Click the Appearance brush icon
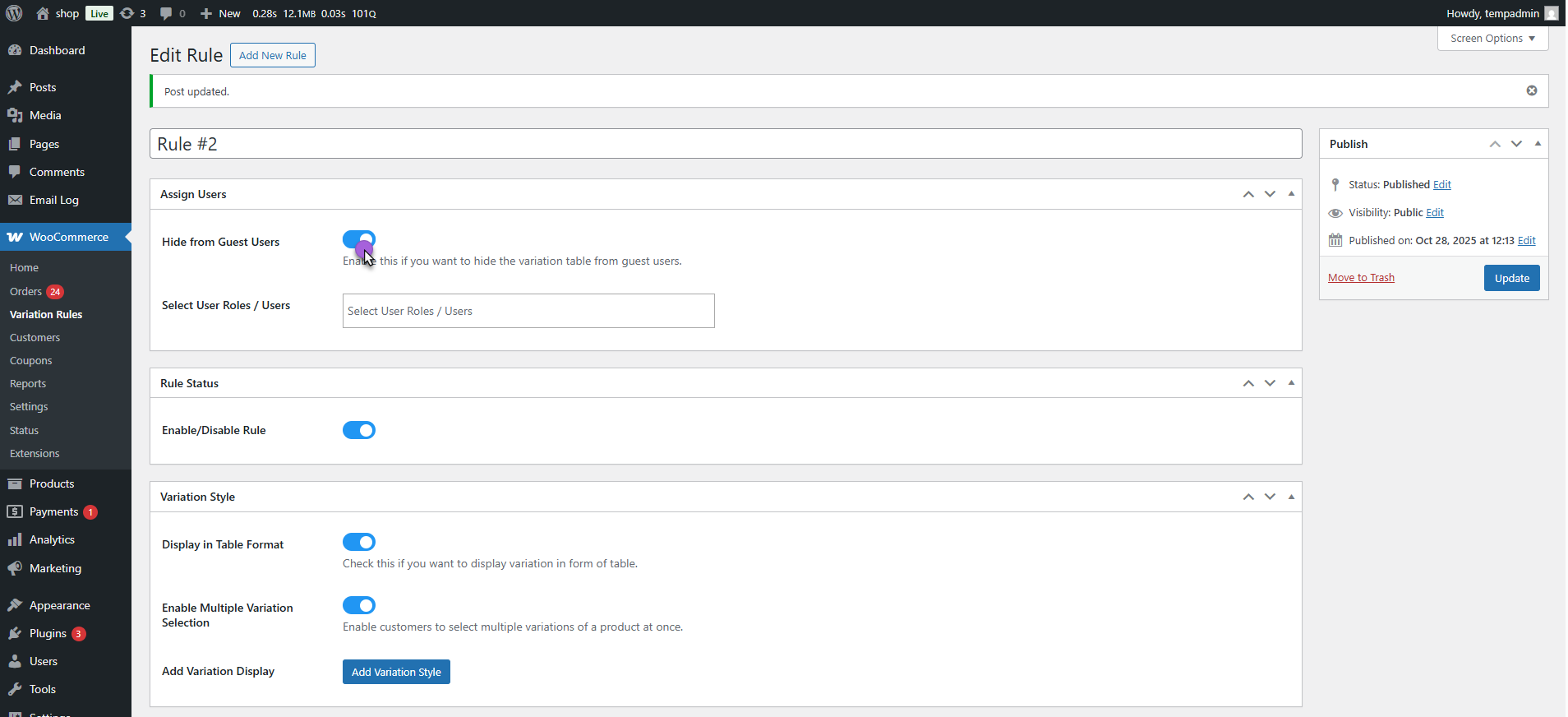 [15, 605]
